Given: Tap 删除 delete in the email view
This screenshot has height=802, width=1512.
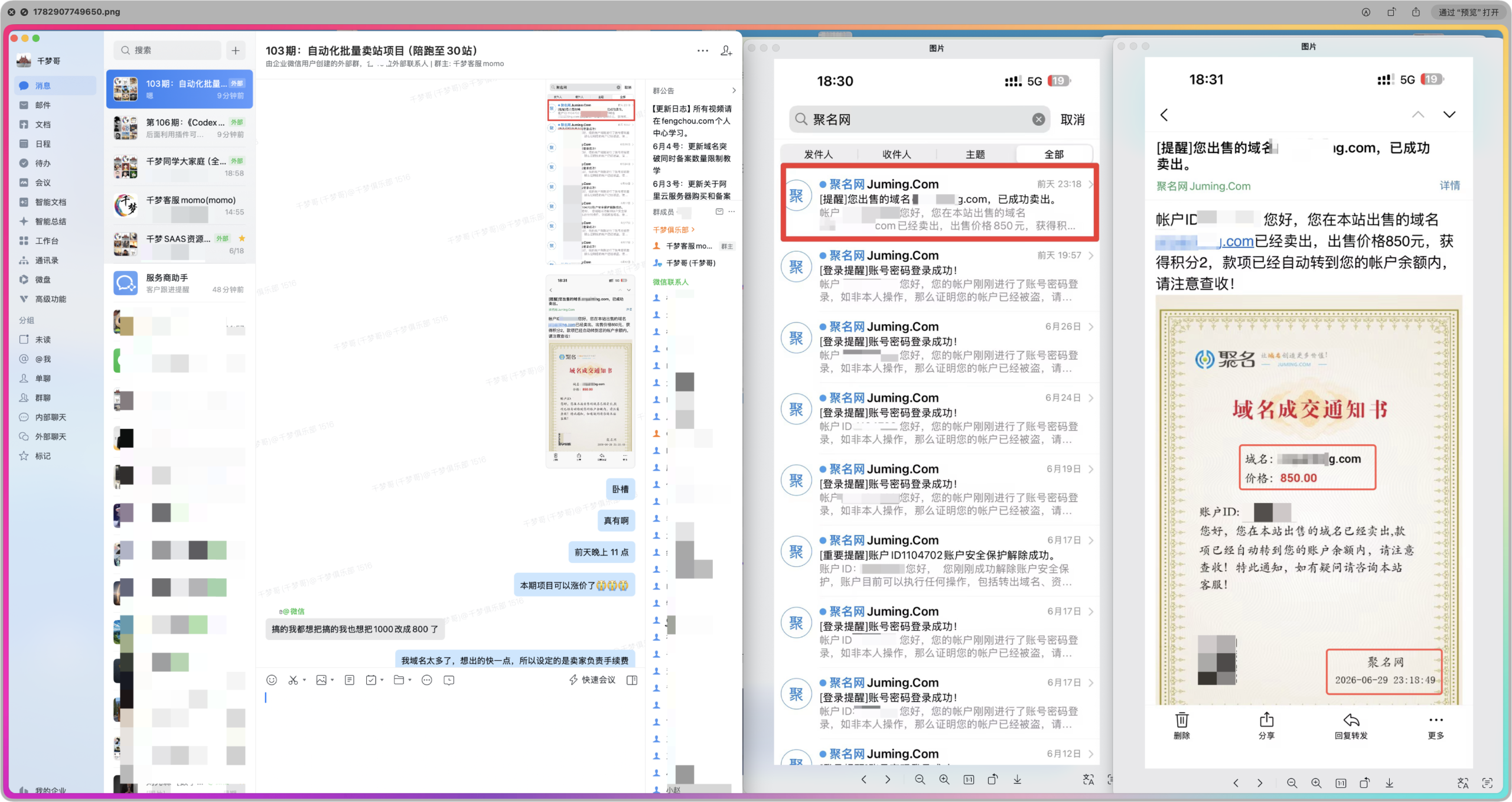Looking at the screenshot, I should tap(1182, 726).
